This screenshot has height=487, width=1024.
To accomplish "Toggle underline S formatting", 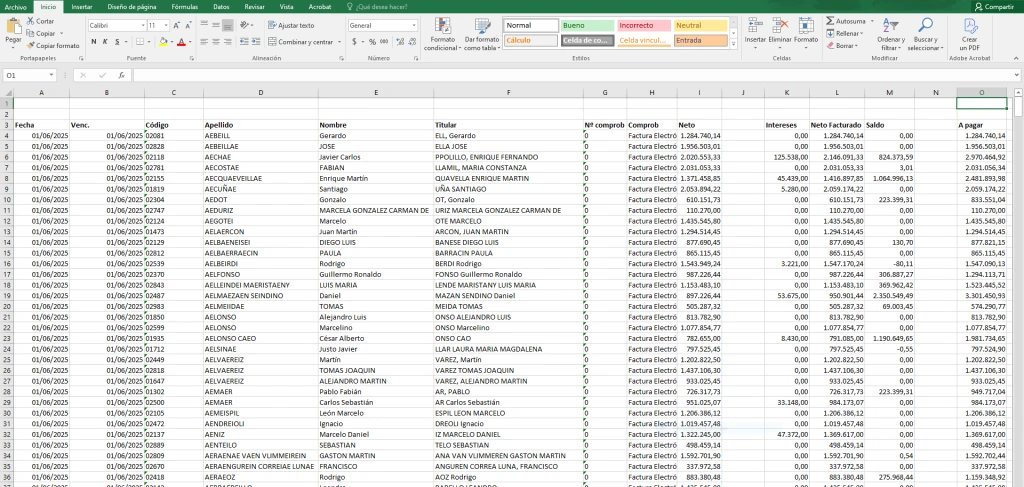I will tap(117, 42).
